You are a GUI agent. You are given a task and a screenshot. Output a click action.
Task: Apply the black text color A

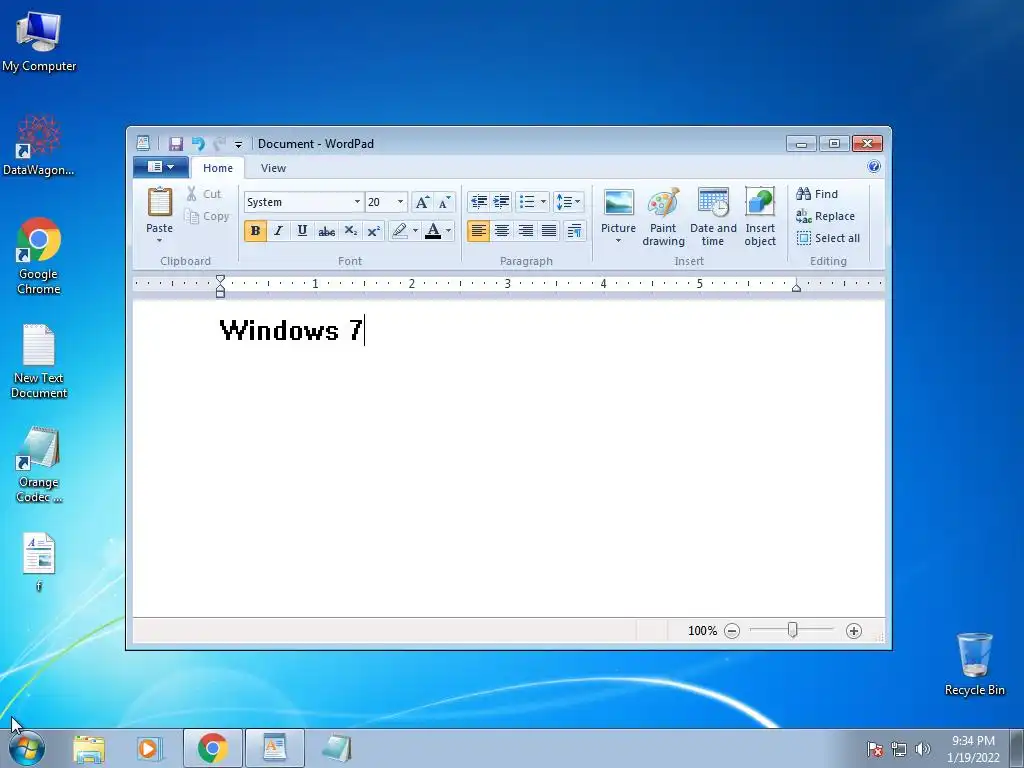tap(432, 231)
